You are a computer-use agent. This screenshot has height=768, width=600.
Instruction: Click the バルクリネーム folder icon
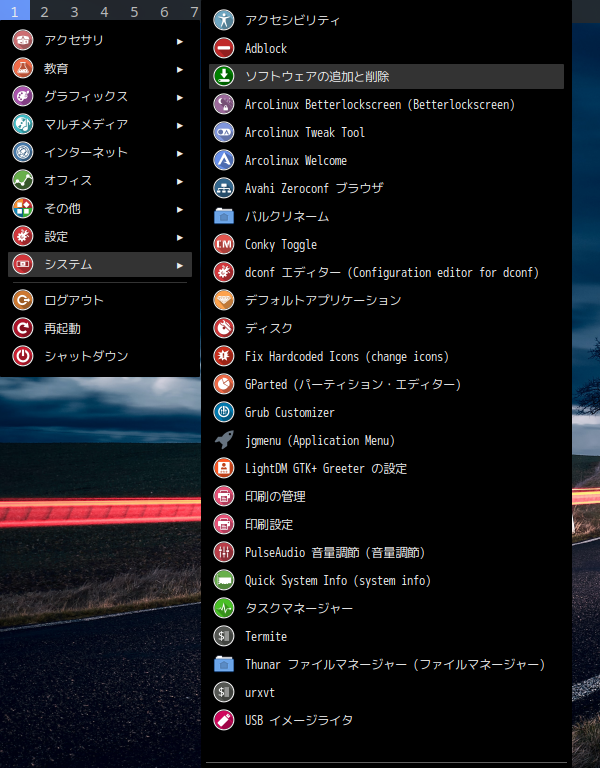point(224,216)
